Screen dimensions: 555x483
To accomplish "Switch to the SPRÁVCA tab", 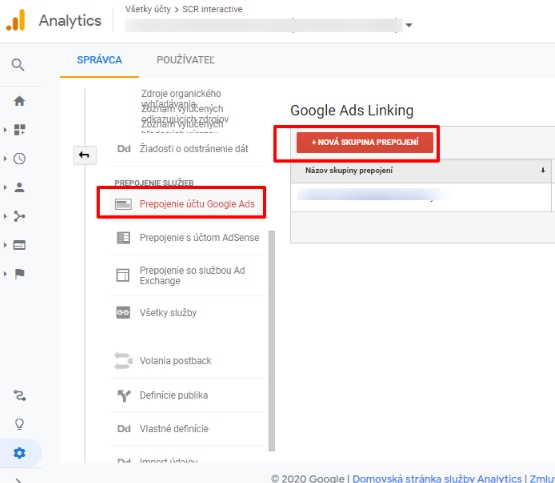I will 99,60.
